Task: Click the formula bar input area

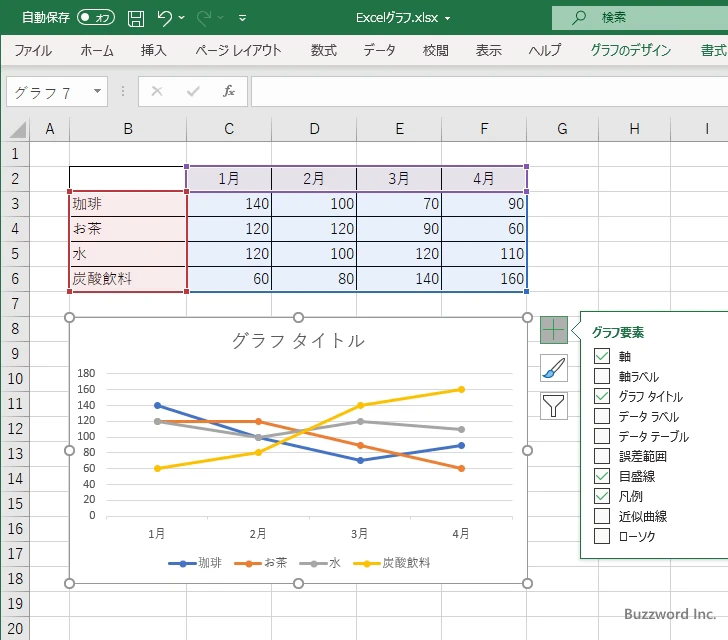Action: (490, 91)
